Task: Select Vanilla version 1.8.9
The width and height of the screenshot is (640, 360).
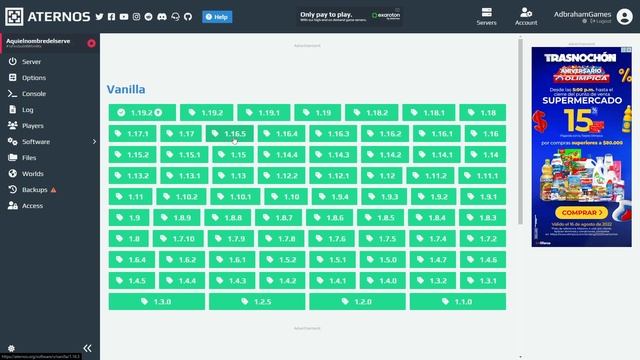Action: coord(177,218)
